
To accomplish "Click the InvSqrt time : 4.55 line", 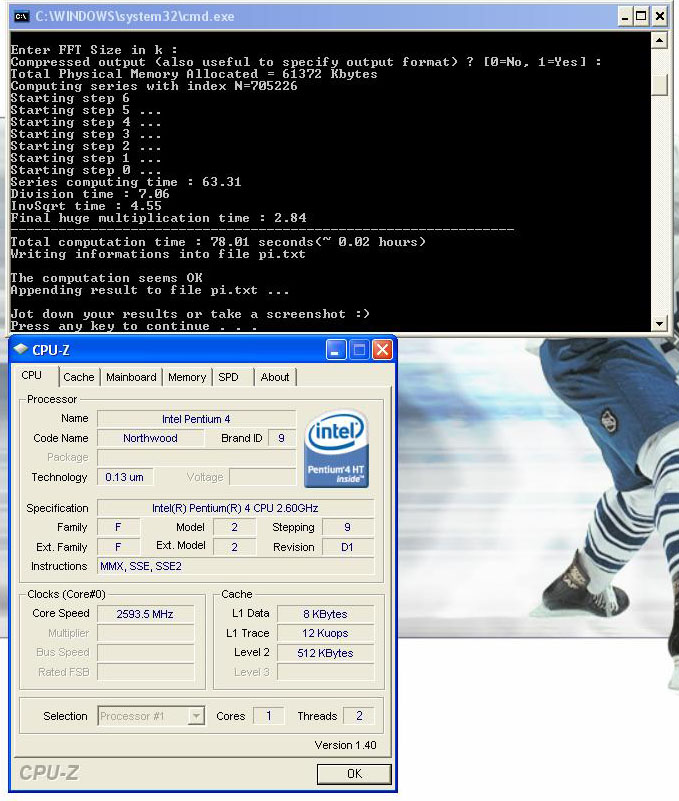I will pyautogui.click(x=86, y=206).
